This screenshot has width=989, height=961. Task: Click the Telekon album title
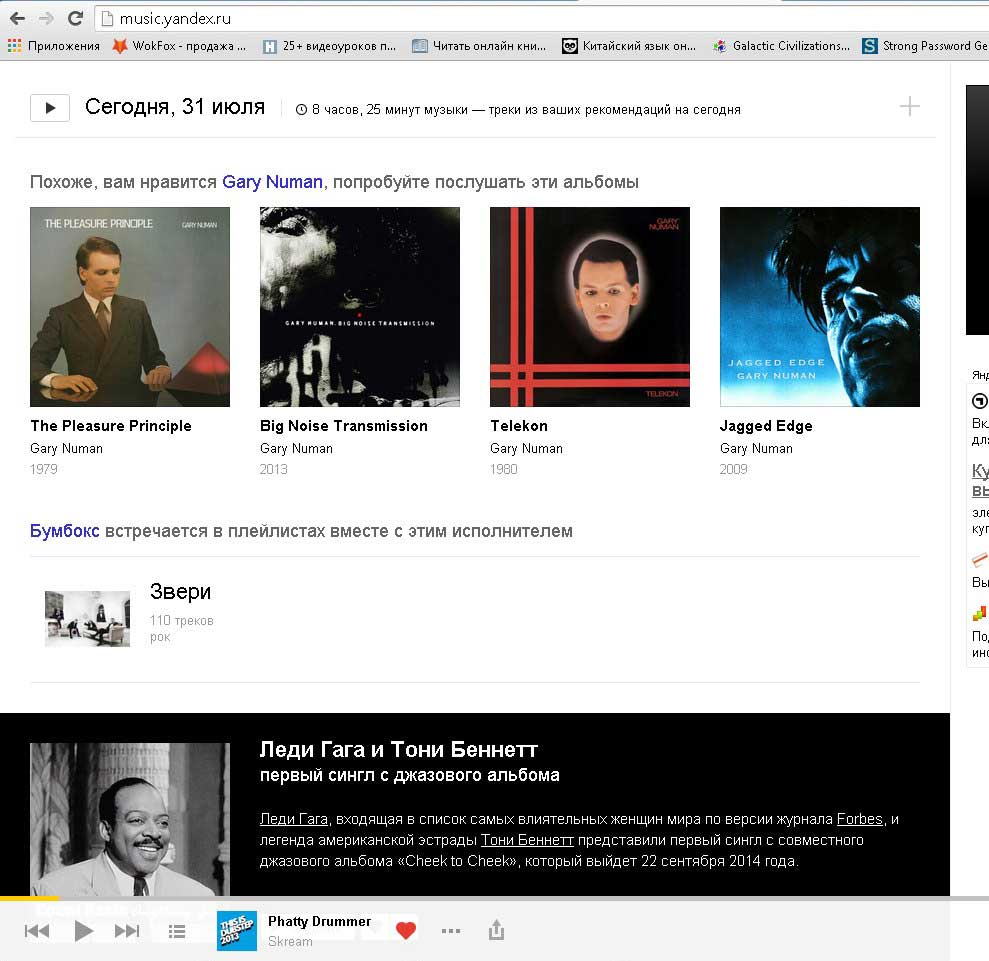pyautogui.click(x=519, y=426)
